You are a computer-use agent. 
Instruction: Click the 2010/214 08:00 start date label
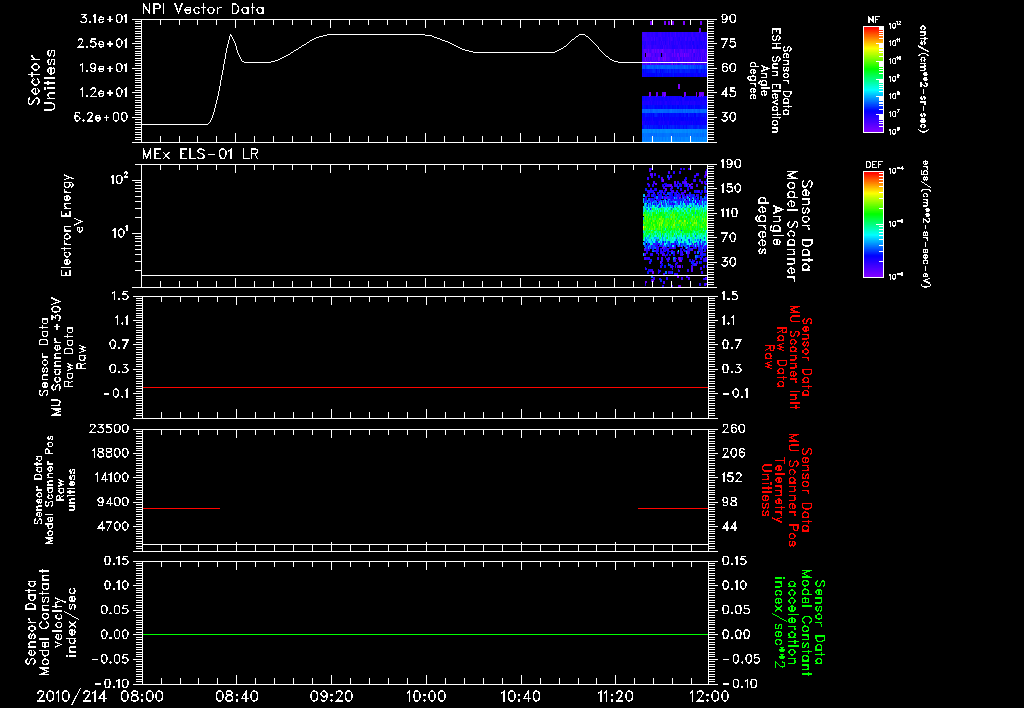click(99, 696)
